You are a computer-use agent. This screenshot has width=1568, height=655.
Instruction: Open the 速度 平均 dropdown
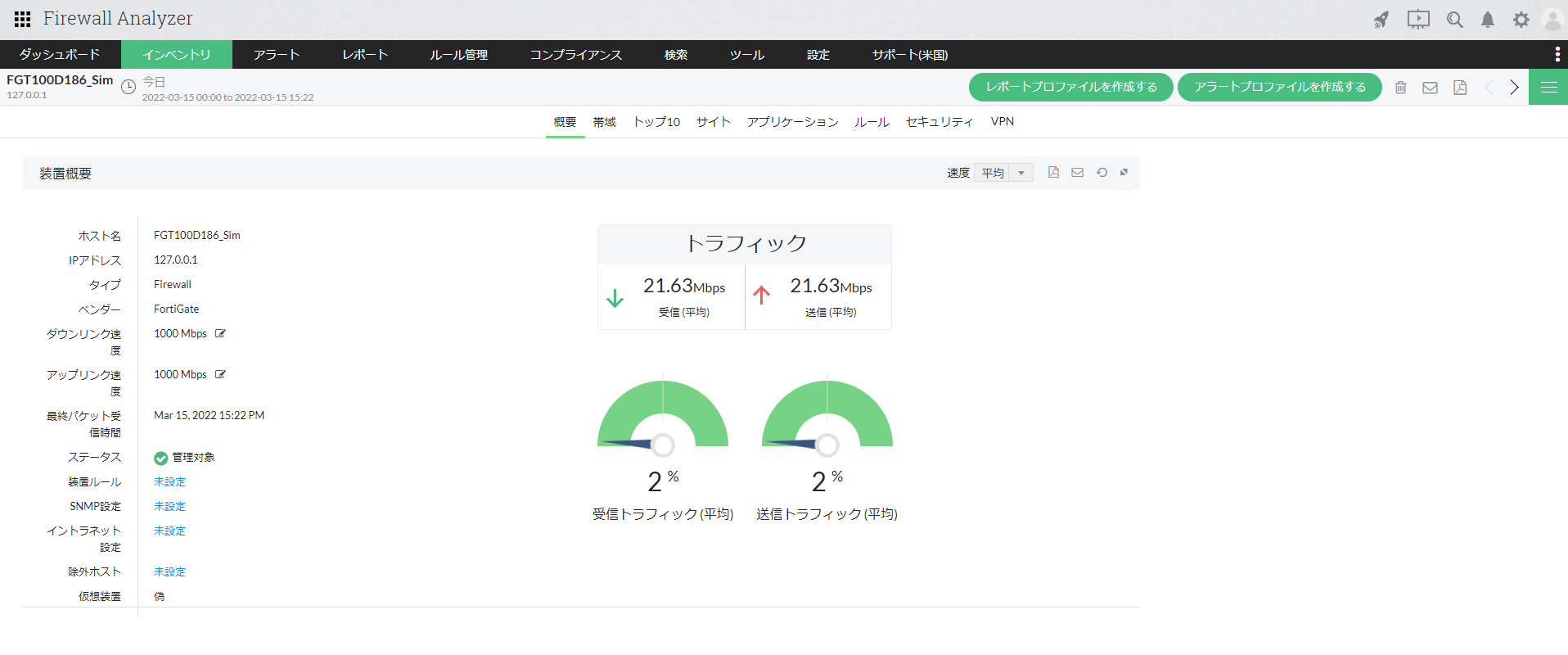1003,173
